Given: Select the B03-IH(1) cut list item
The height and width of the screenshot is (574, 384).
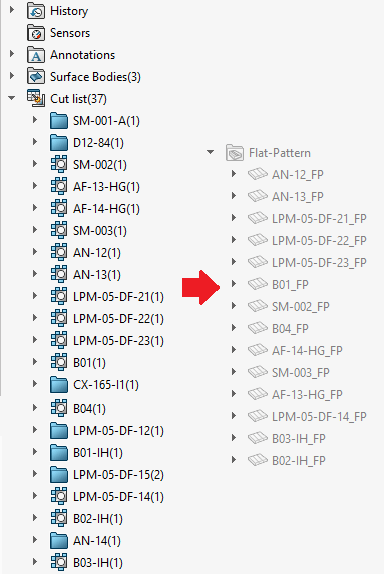Looking at the screenshot, I should (98, 563).
